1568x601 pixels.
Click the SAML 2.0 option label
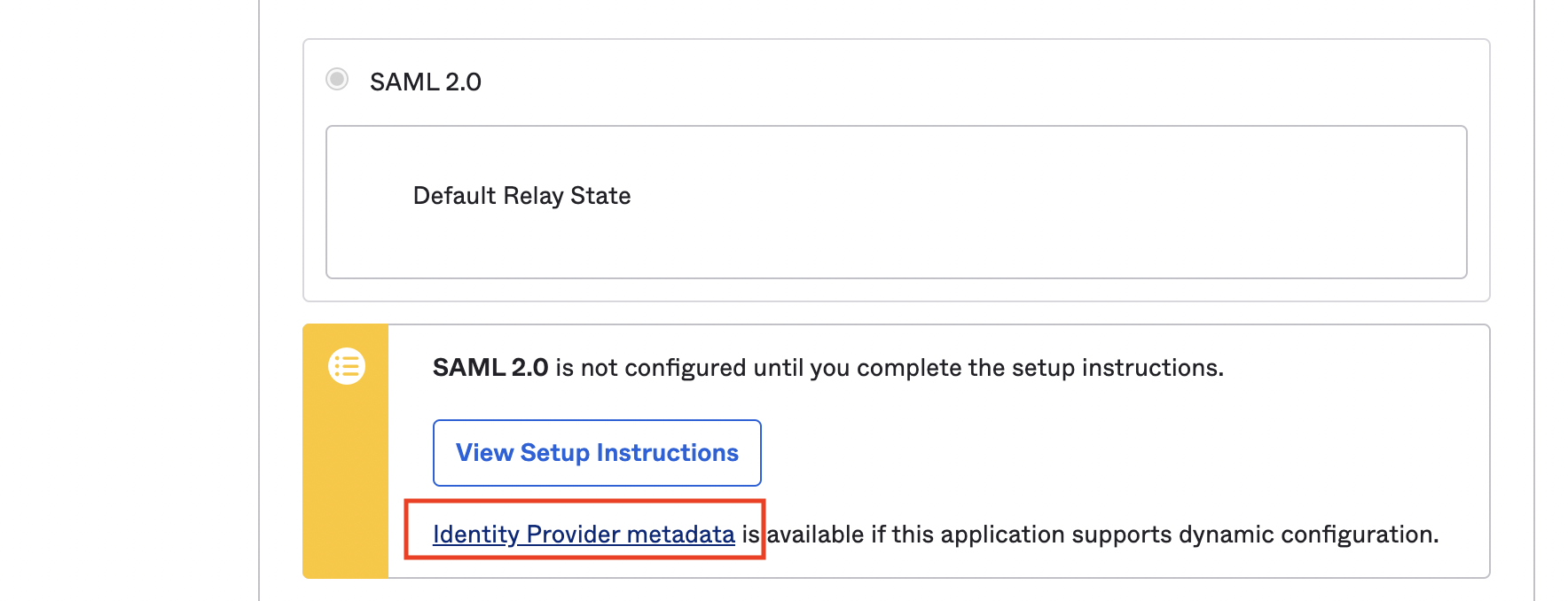click(425, 82)
